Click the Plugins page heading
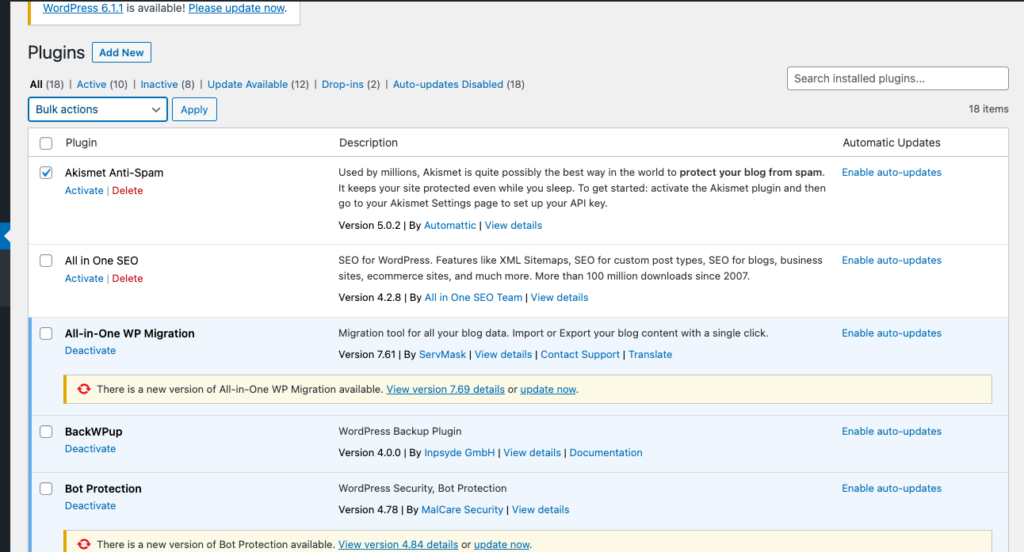The width and height of the screenshot is (1024, 552). (x=56, y=52)
